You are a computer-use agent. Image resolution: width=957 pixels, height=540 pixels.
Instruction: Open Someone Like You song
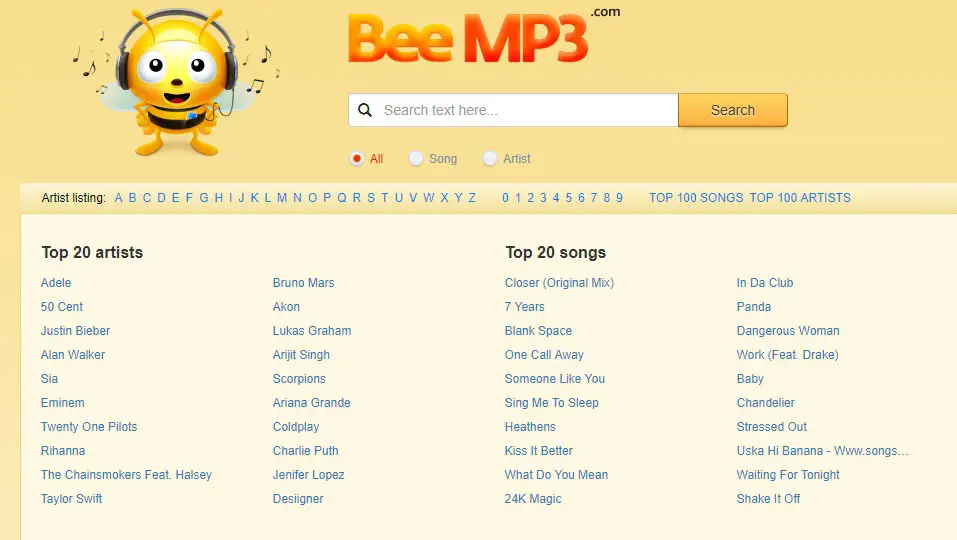click(555, 378)
